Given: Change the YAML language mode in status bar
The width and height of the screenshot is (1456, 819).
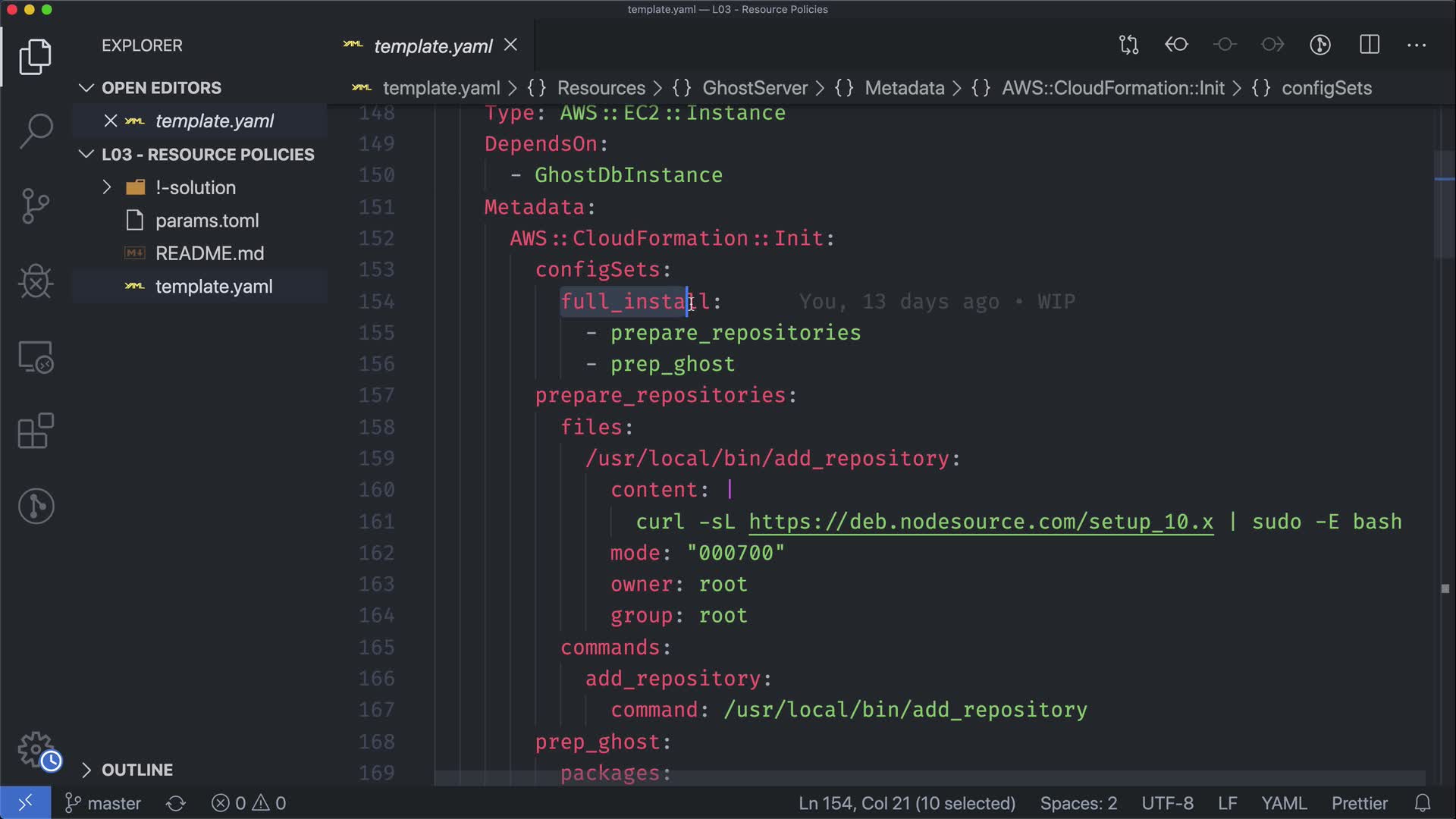Looking at the screenshot, I should click(1283, 803).
